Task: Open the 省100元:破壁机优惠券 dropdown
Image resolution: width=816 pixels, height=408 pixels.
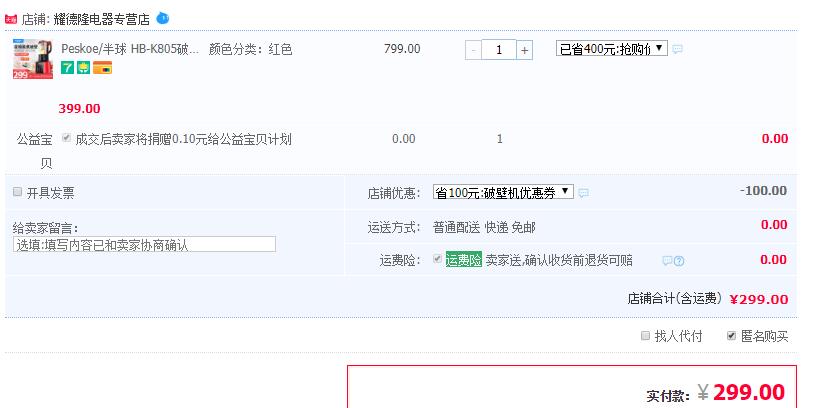Action: coord(503,192)
